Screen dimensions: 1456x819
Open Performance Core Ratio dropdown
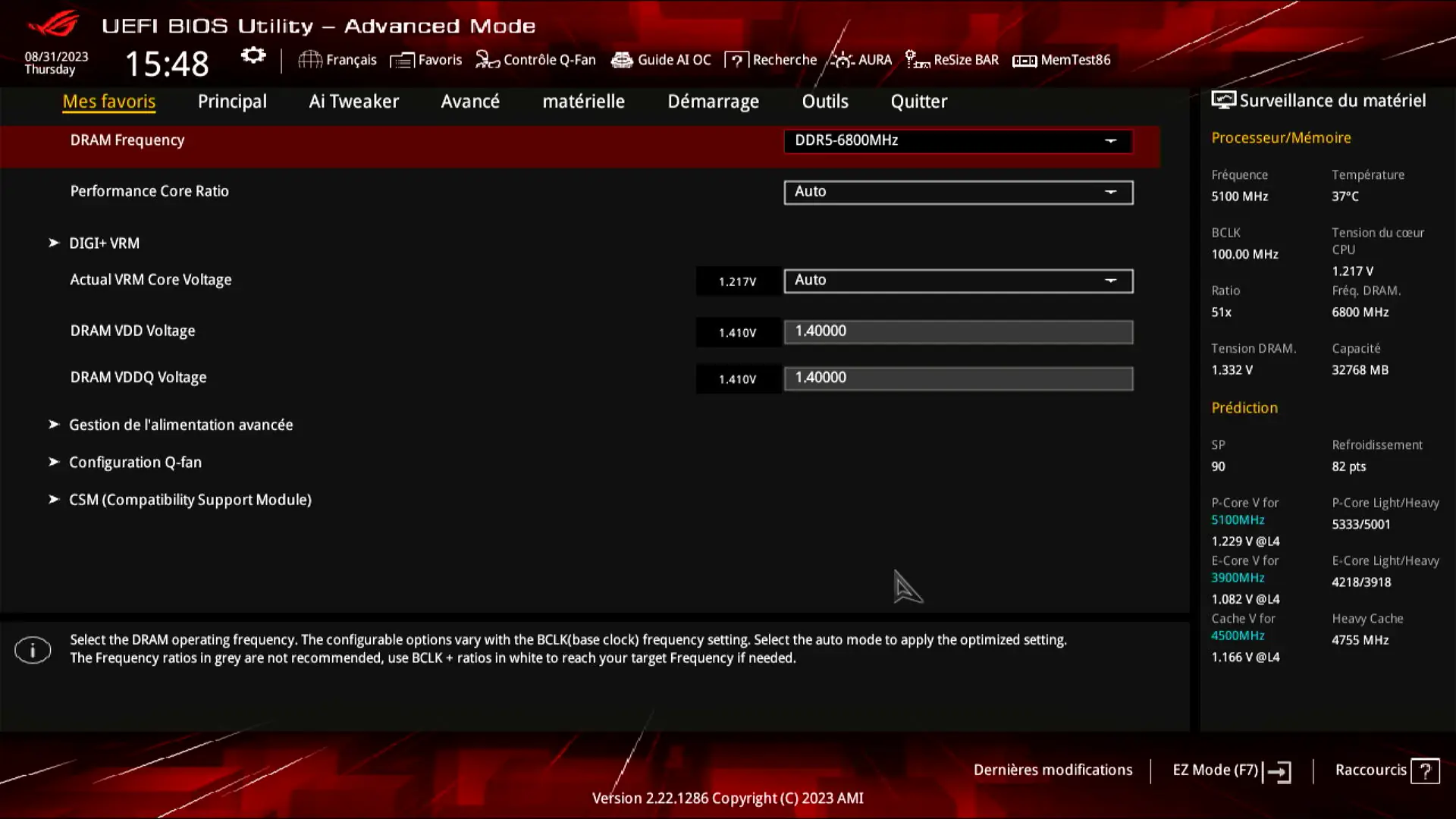click(959, 193)
